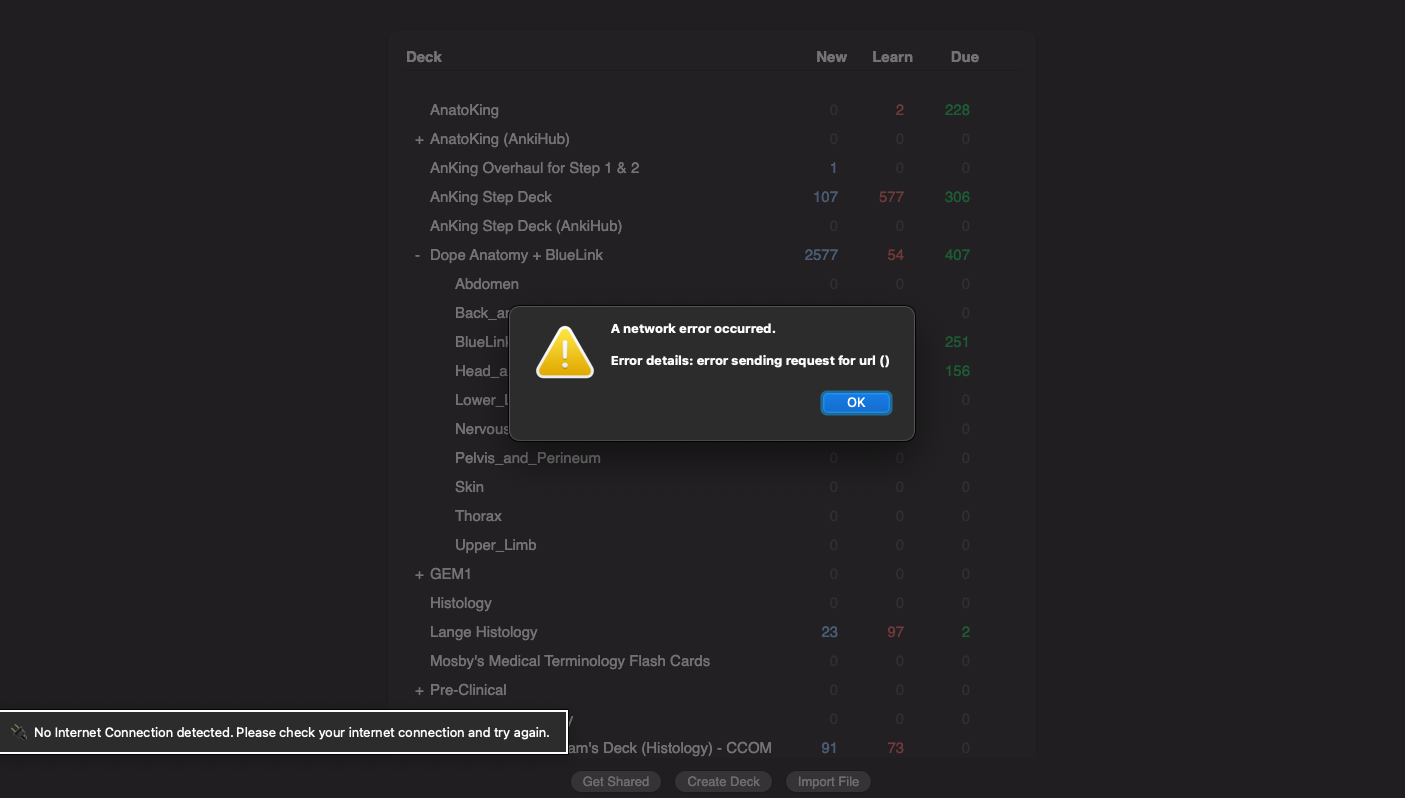
Task: Click the Create Deck button
Action: point(723,781)
